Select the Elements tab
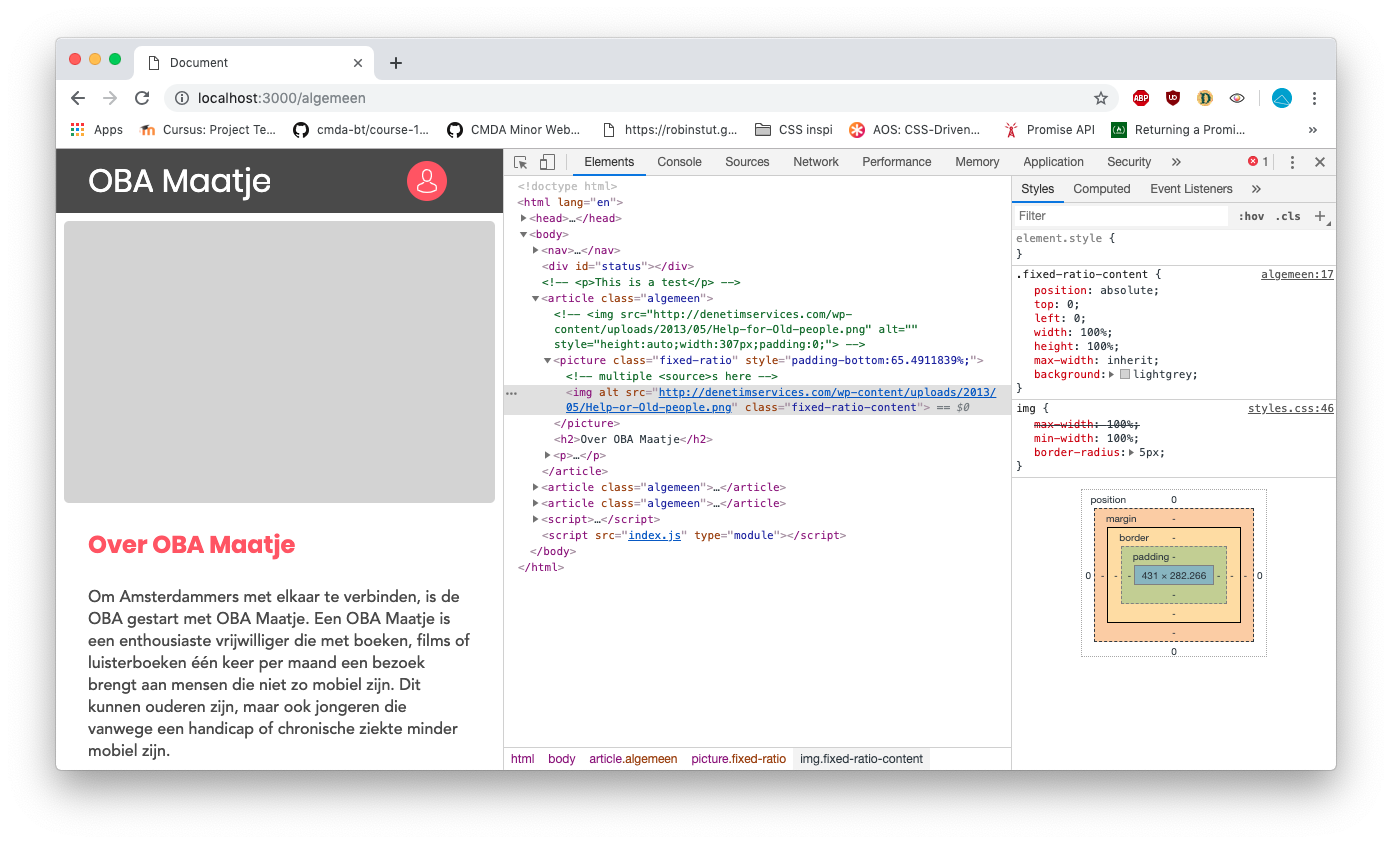This screenshot has height=844, width=1392. pos(609,162)
